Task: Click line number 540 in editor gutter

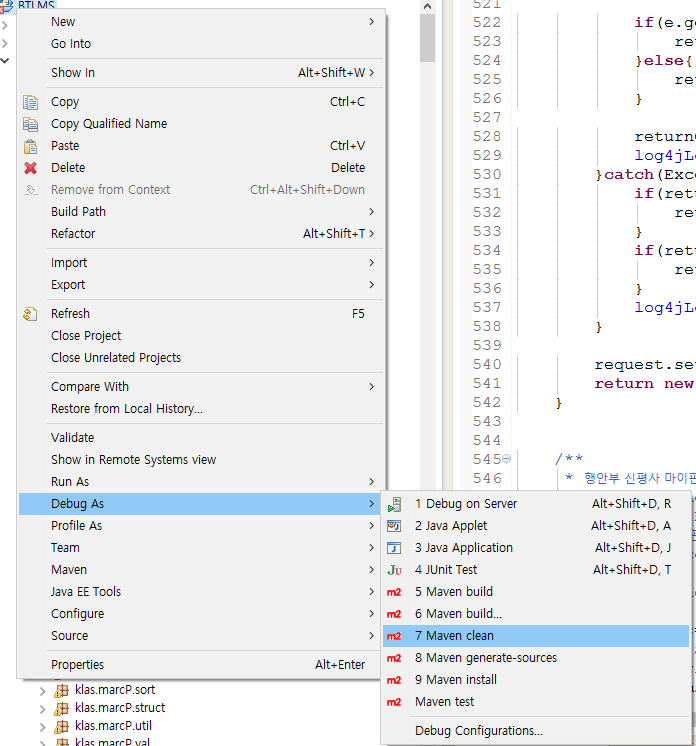Action: point(487,364)
